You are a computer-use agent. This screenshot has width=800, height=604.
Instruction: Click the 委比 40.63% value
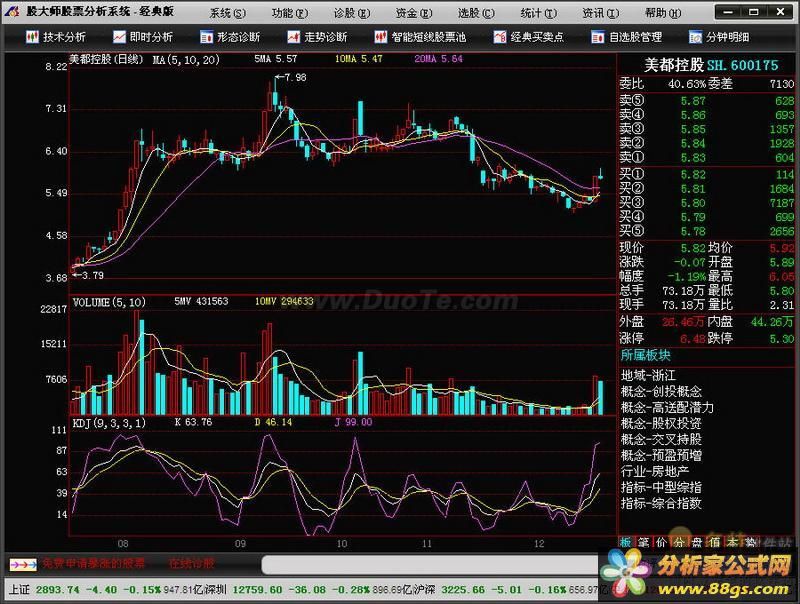click(687, 83)
